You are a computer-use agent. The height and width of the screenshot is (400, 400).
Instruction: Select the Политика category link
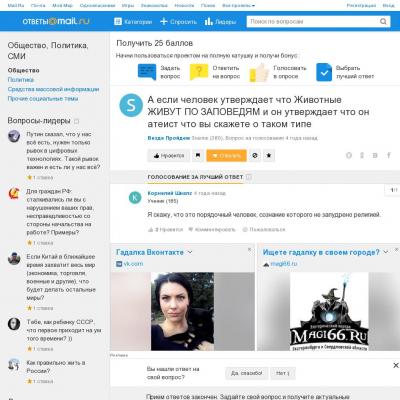pyautogui.click(x=21, y=80)
